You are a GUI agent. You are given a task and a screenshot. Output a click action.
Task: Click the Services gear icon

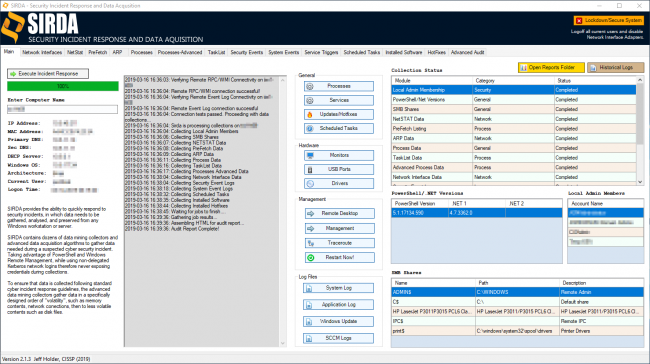coord(310,100)
